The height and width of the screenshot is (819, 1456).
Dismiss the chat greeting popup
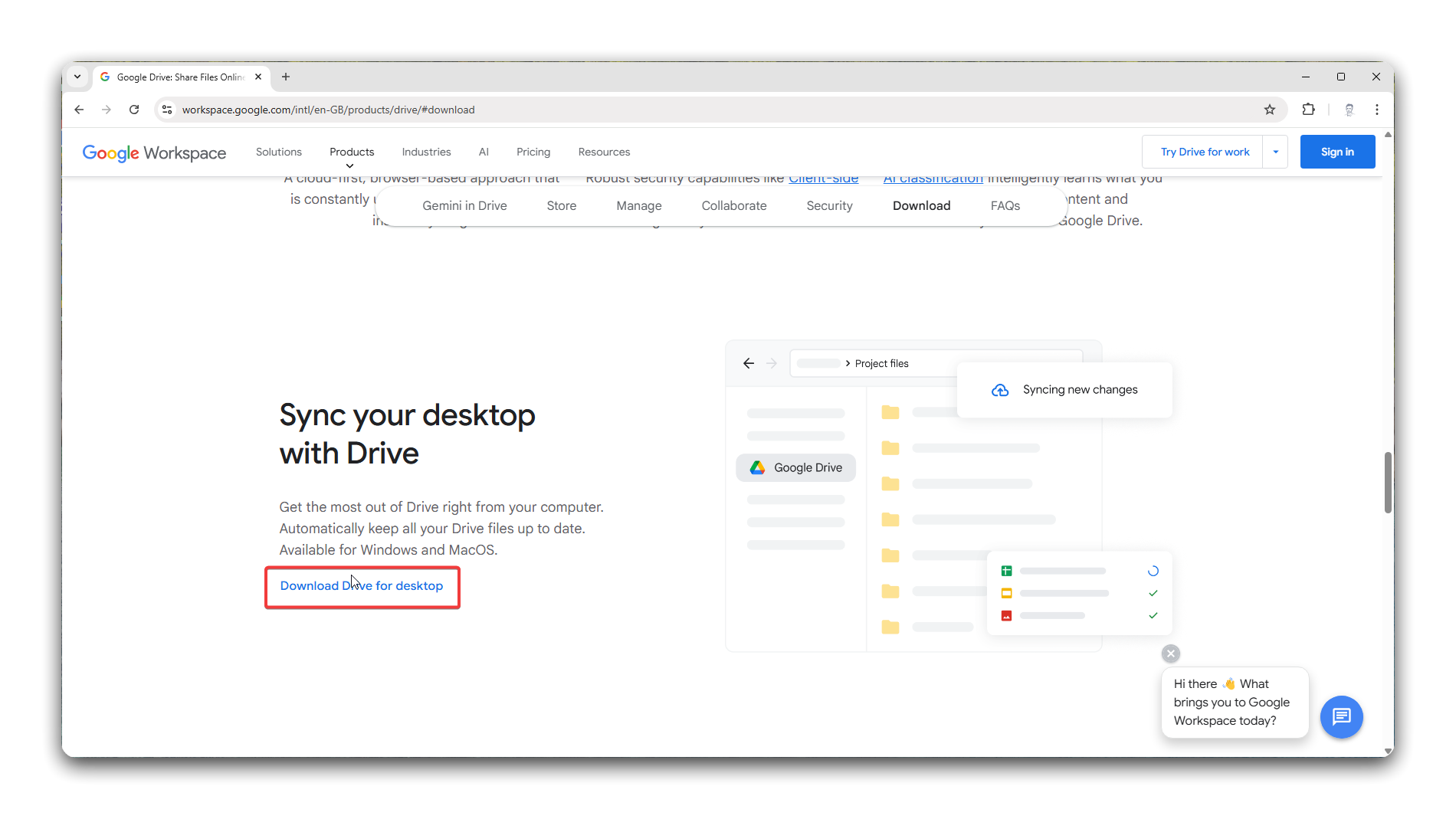1170,654
